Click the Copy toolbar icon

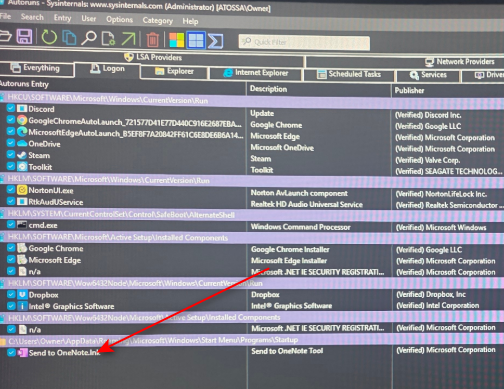[69, 38]
